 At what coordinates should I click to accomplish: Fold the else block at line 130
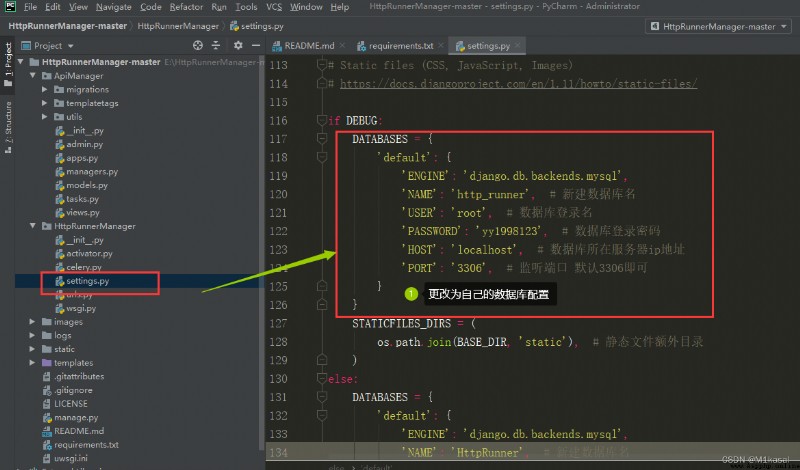click(x=322, y=379)
